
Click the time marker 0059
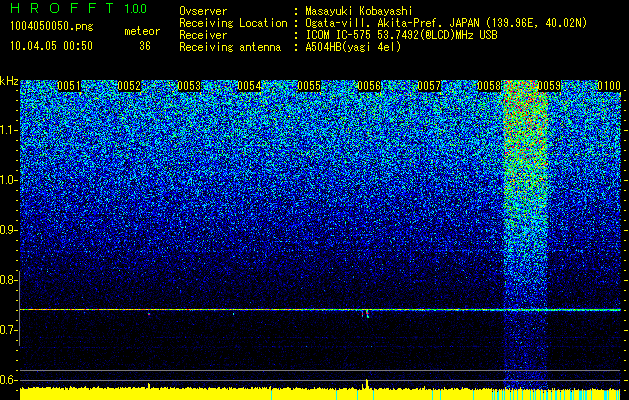tap(549, 86)
